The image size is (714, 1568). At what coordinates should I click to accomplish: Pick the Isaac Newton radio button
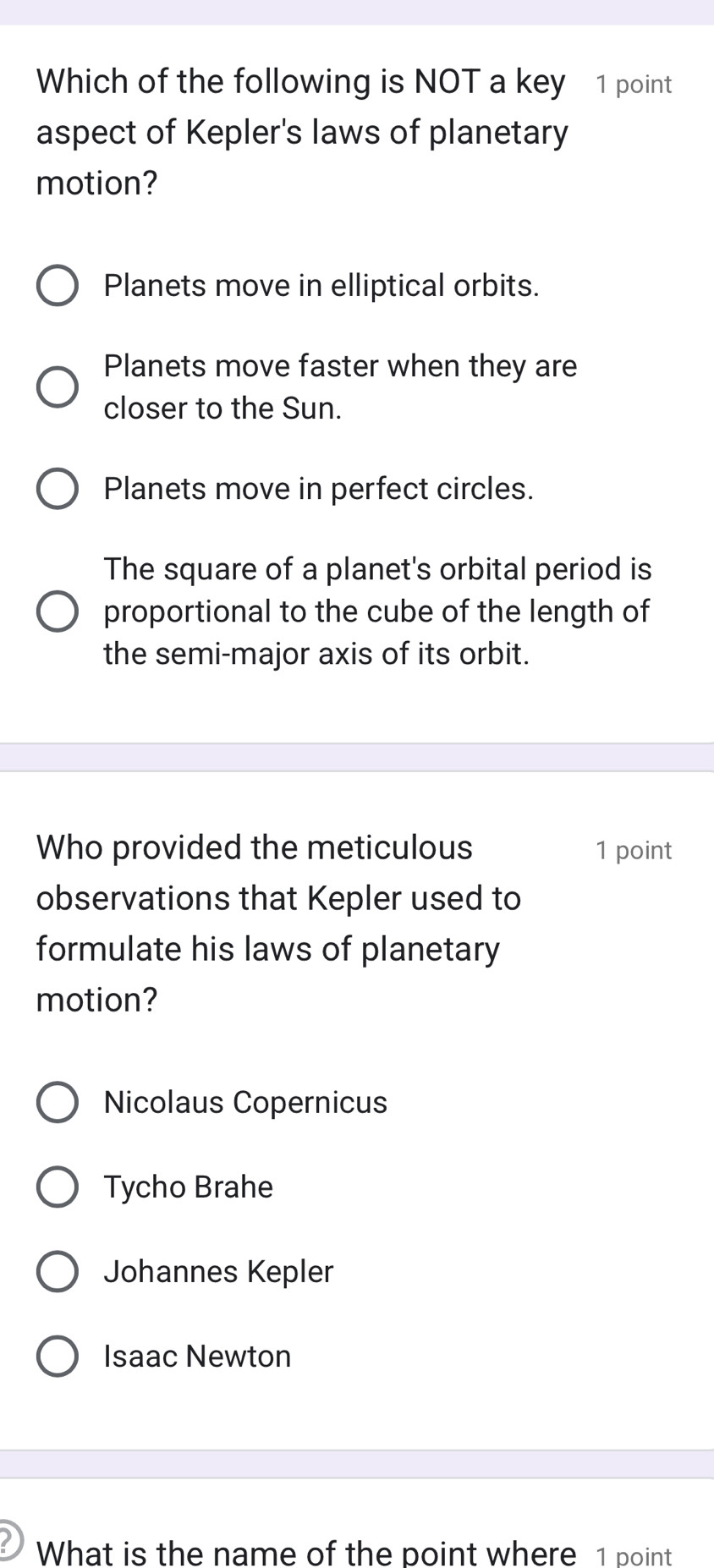click(58, 1357)
